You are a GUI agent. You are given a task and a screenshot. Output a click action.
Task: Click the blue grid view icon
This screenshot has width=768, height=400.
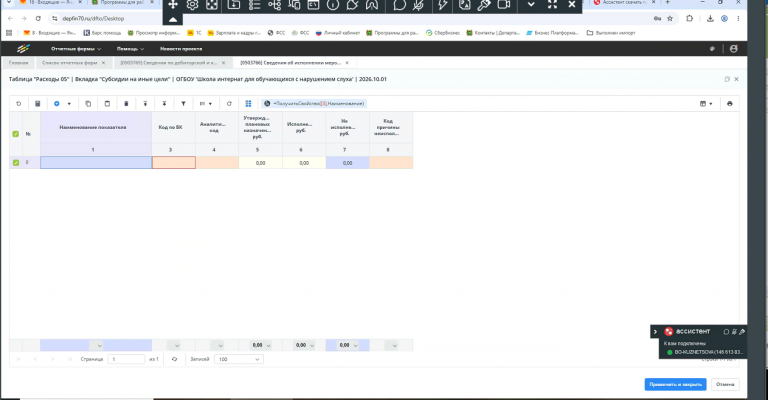coord(248,104)
